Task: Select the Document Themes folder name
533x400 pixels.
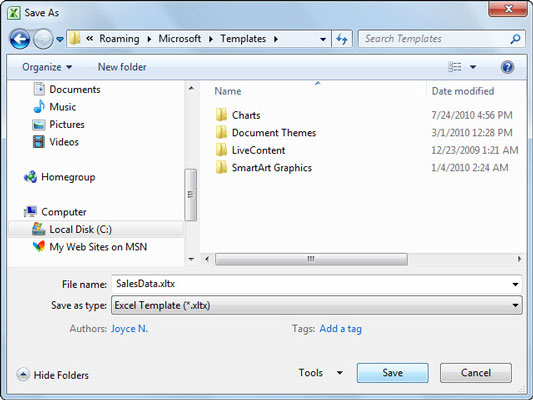Action: (x=274, y=133)
